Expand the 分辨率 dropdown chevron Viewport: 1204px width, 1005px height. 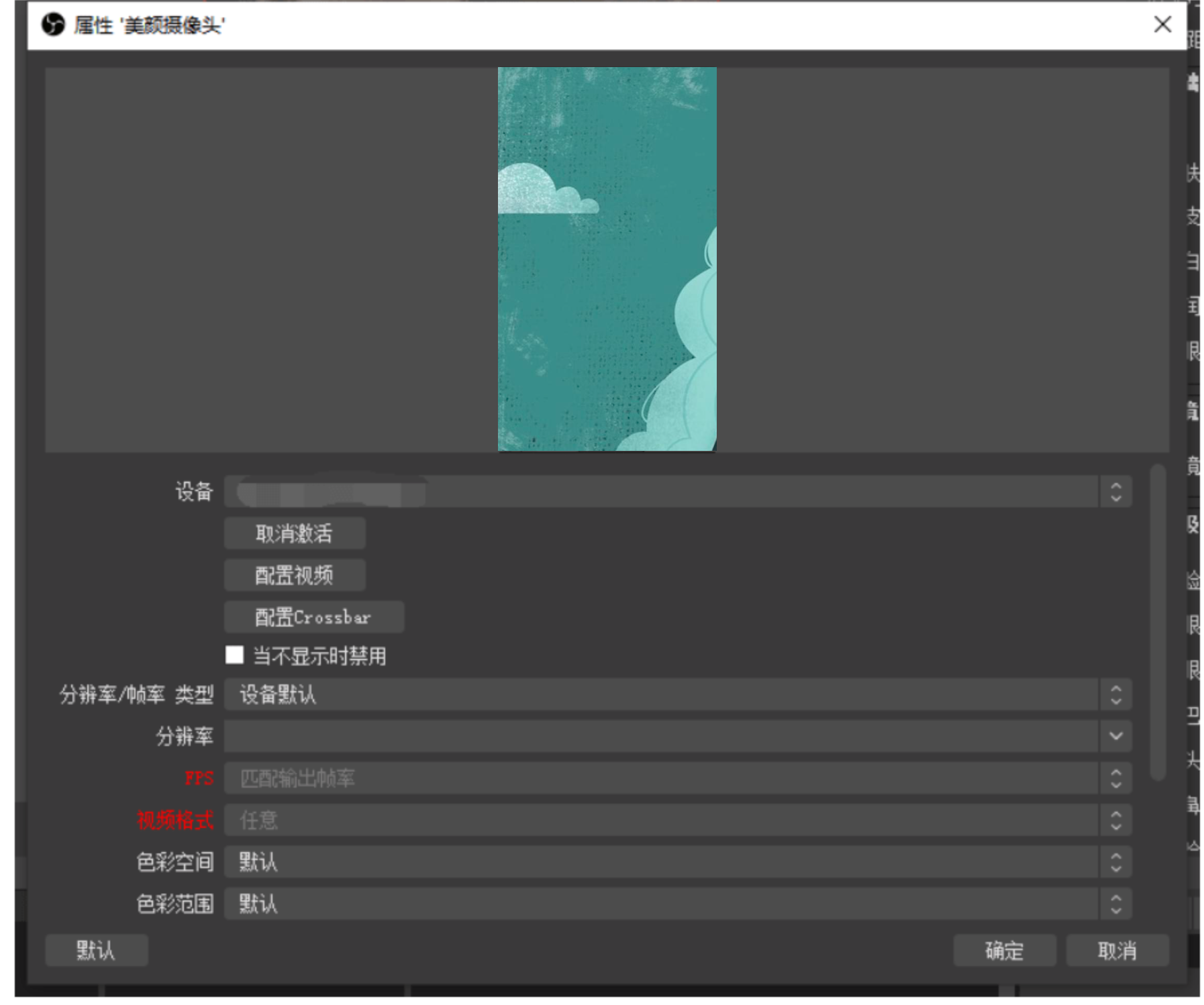[1115, 736]
